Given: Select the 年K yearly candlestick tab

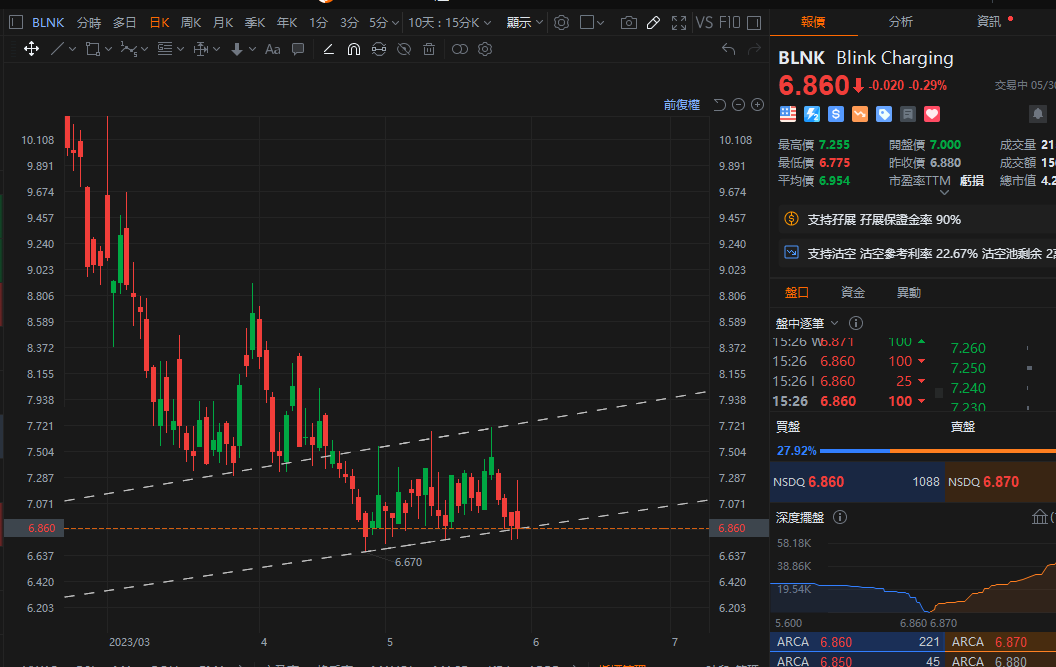Looking at the screenshot, I should coord(287,23).
